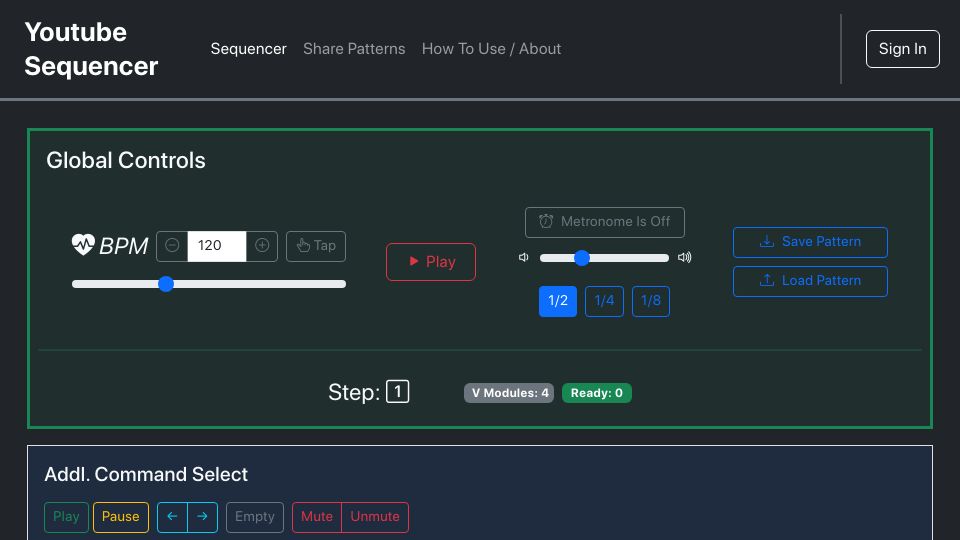Image resolution: width=960 pixels, height=540 pixels.
Task: Select the 1/2 metronome division
Action: pos(558,301)
